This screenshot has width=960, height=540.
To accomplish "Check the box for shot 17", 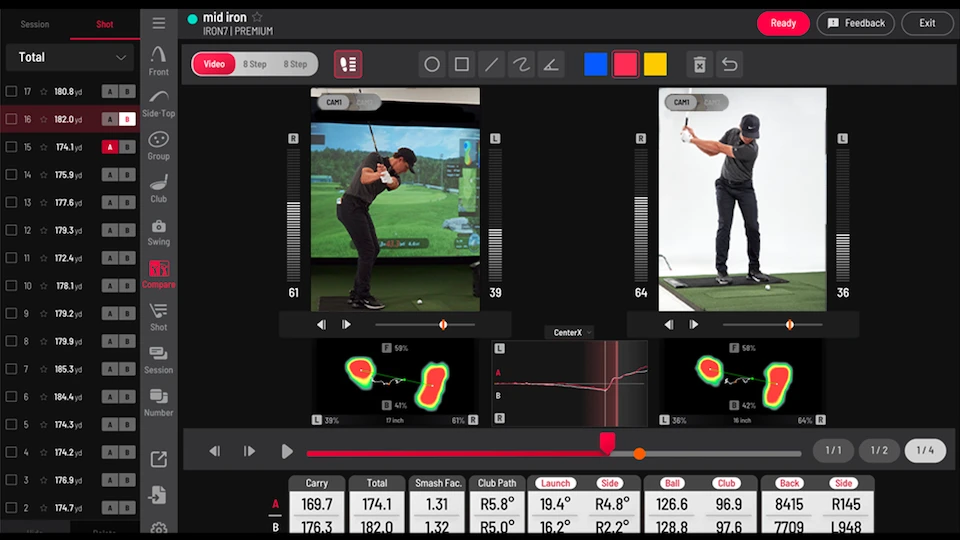I will click(11, 91).
